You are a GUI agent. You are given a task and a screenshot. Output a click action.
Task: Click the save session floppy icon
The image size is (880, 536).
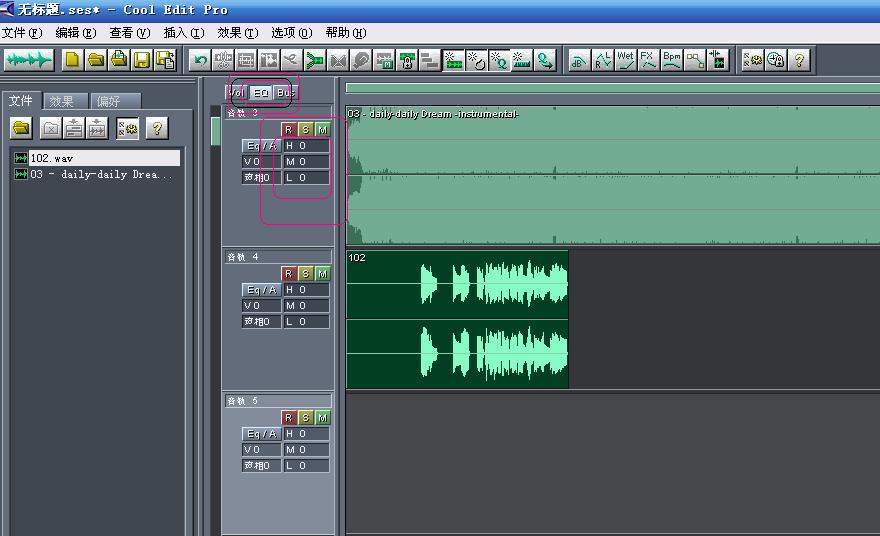pyautogui.click(x=143, y=60)
